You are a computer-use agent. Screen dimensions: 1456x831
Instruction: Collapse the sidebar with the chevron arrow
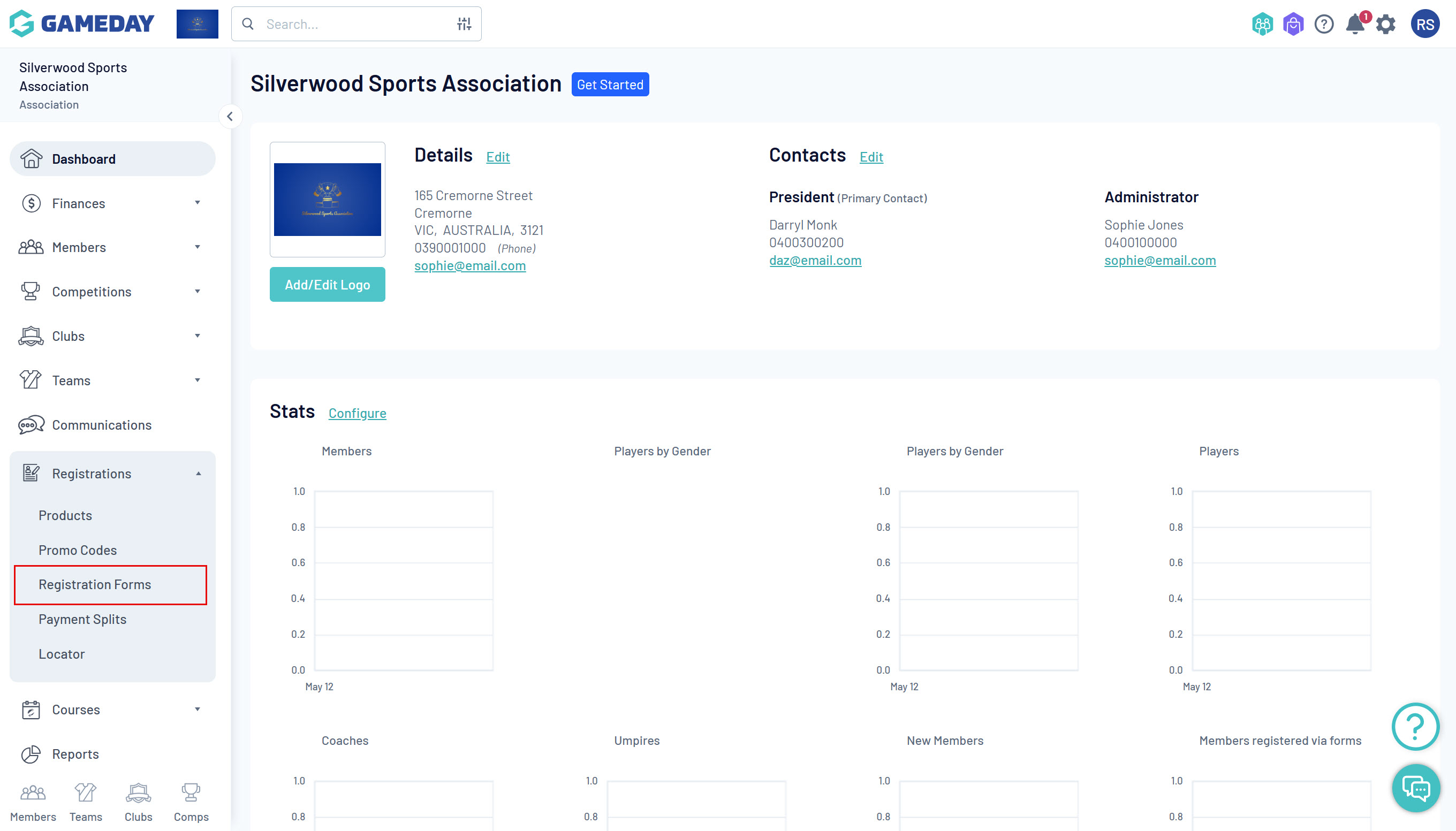click(x=230, y=117)
